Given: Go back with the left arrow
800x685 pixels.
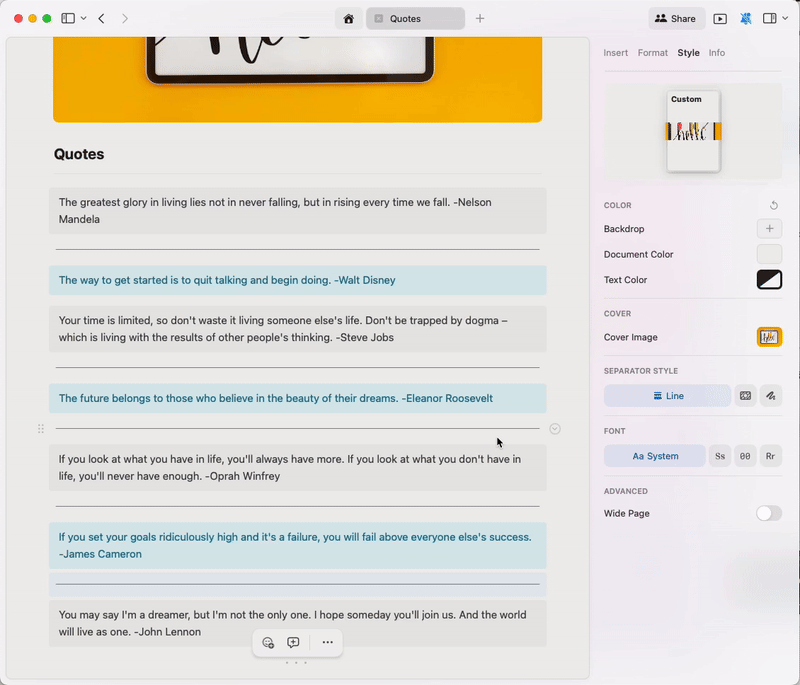Looking at the screenshot, I should point(102,18).
